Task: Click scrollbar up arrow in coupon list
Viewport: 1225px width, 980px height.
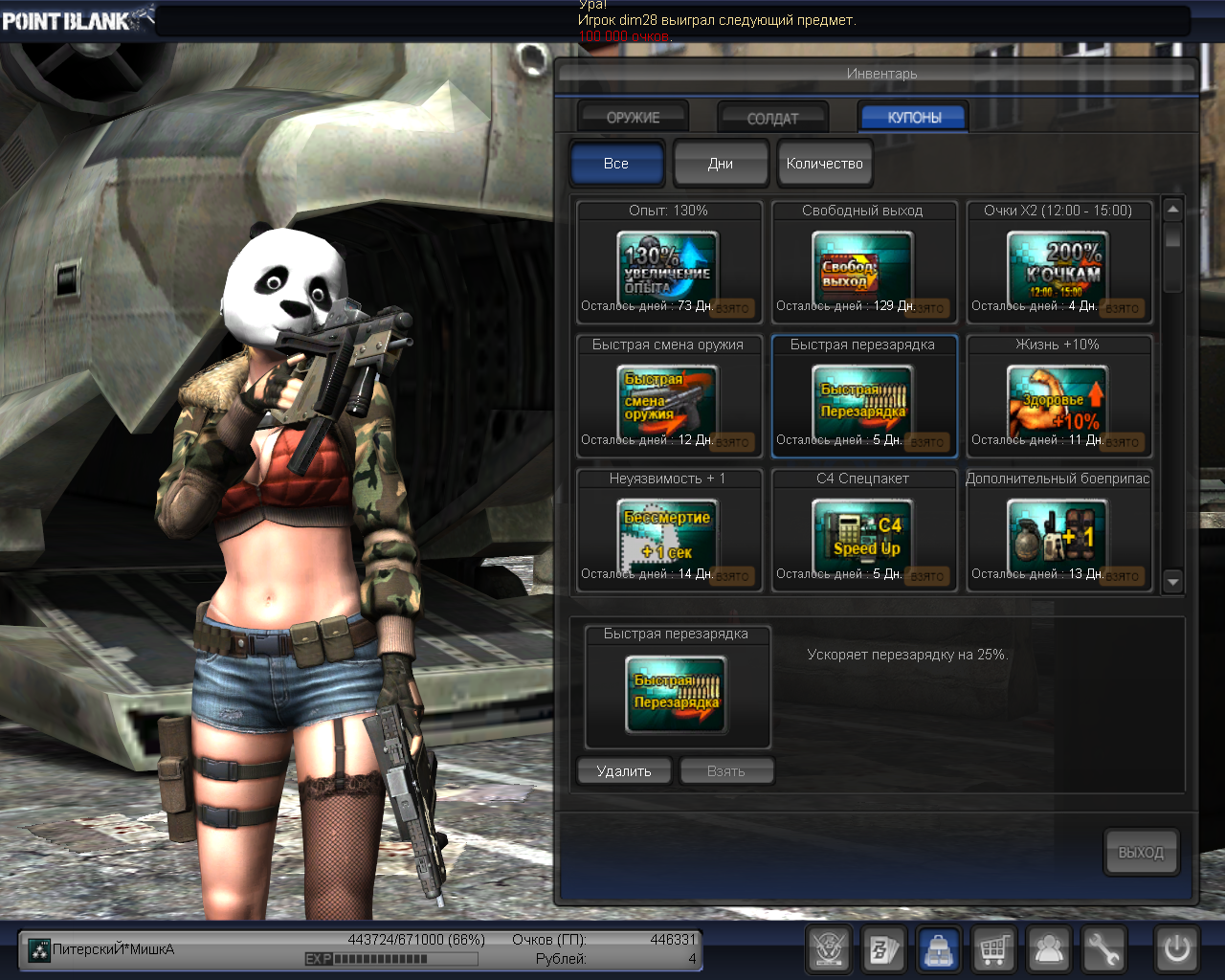Action: 1173,209
